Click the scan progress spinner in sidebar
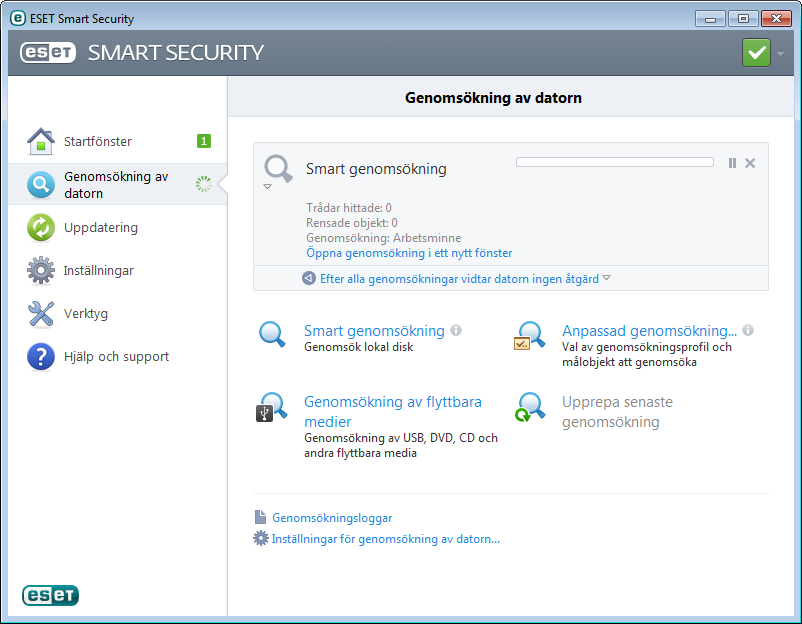This screenshot has height=624, width=802. (204, 184)
